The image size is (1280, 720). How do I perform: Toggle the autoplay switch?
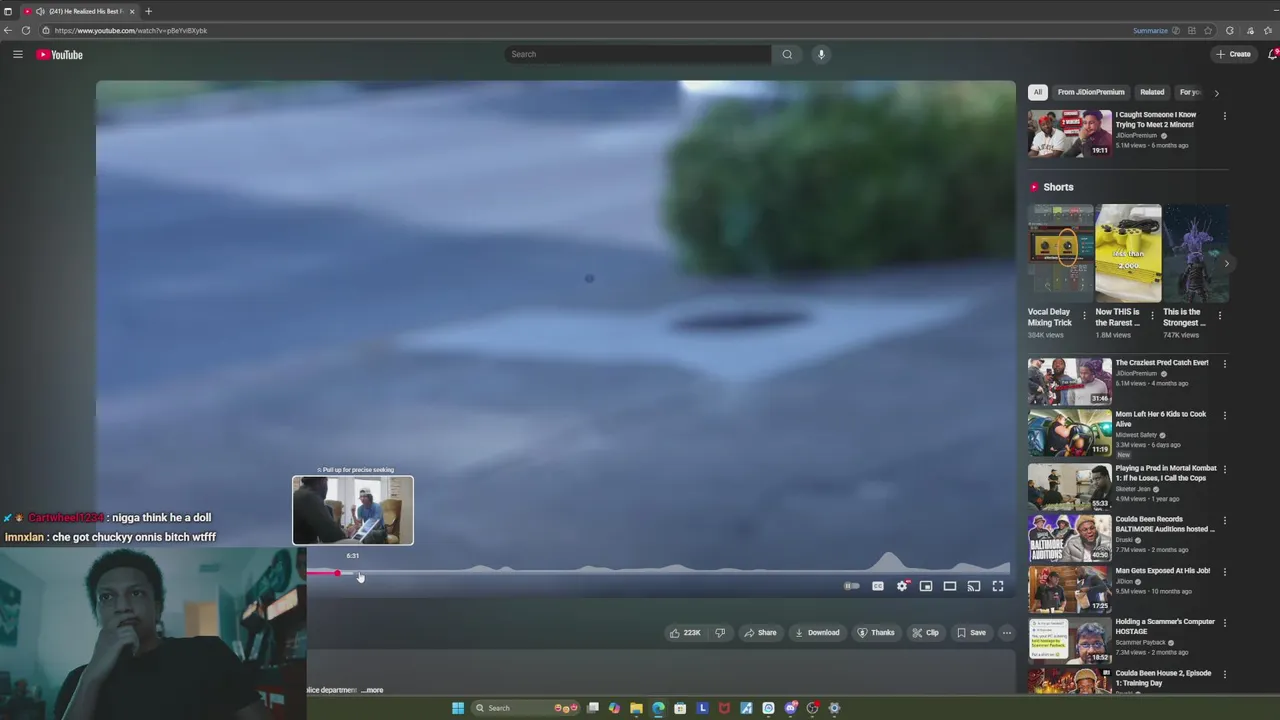[852, 586]
